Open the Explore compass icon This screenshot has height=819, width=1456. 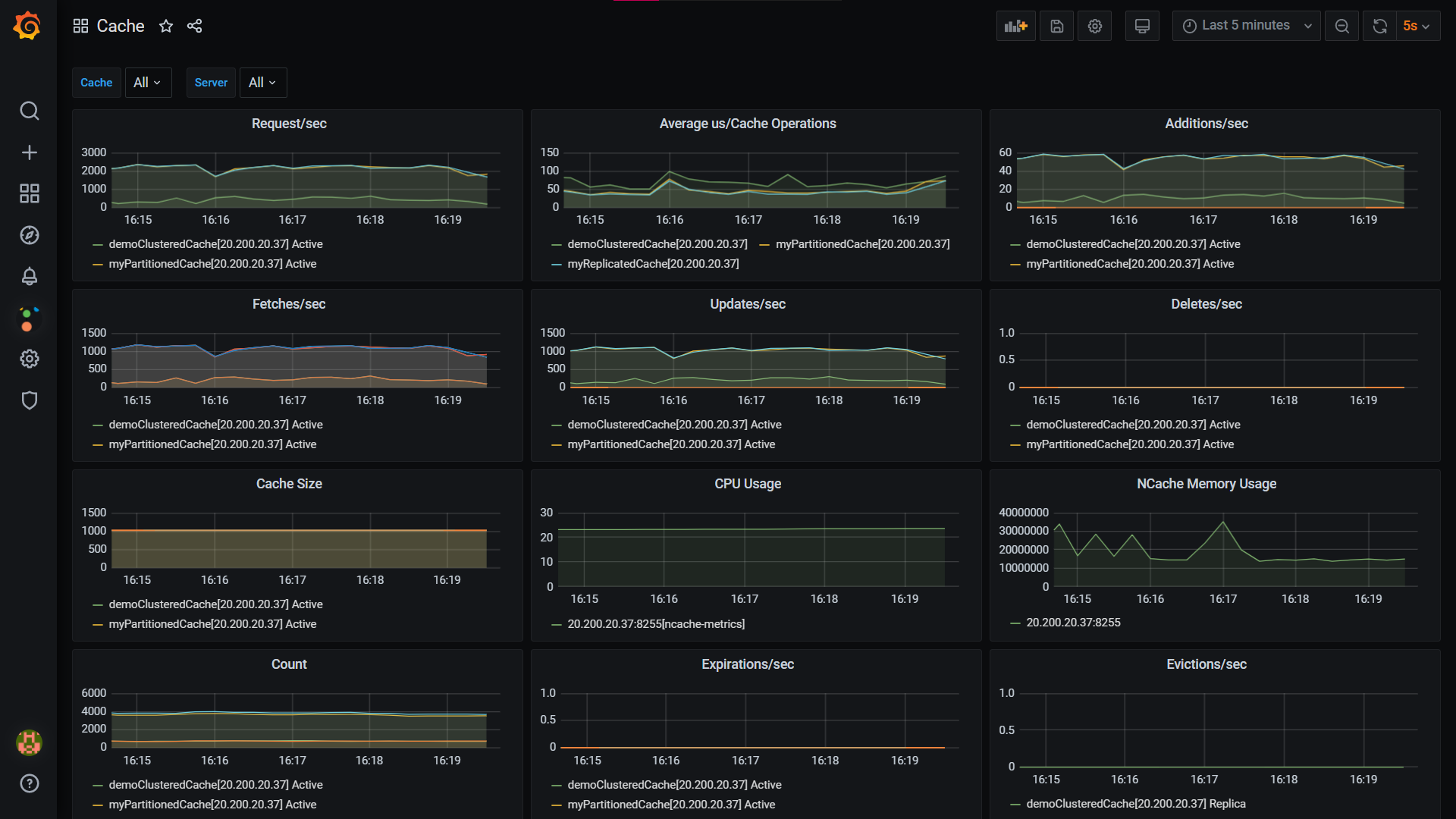(x=29, y=235)
